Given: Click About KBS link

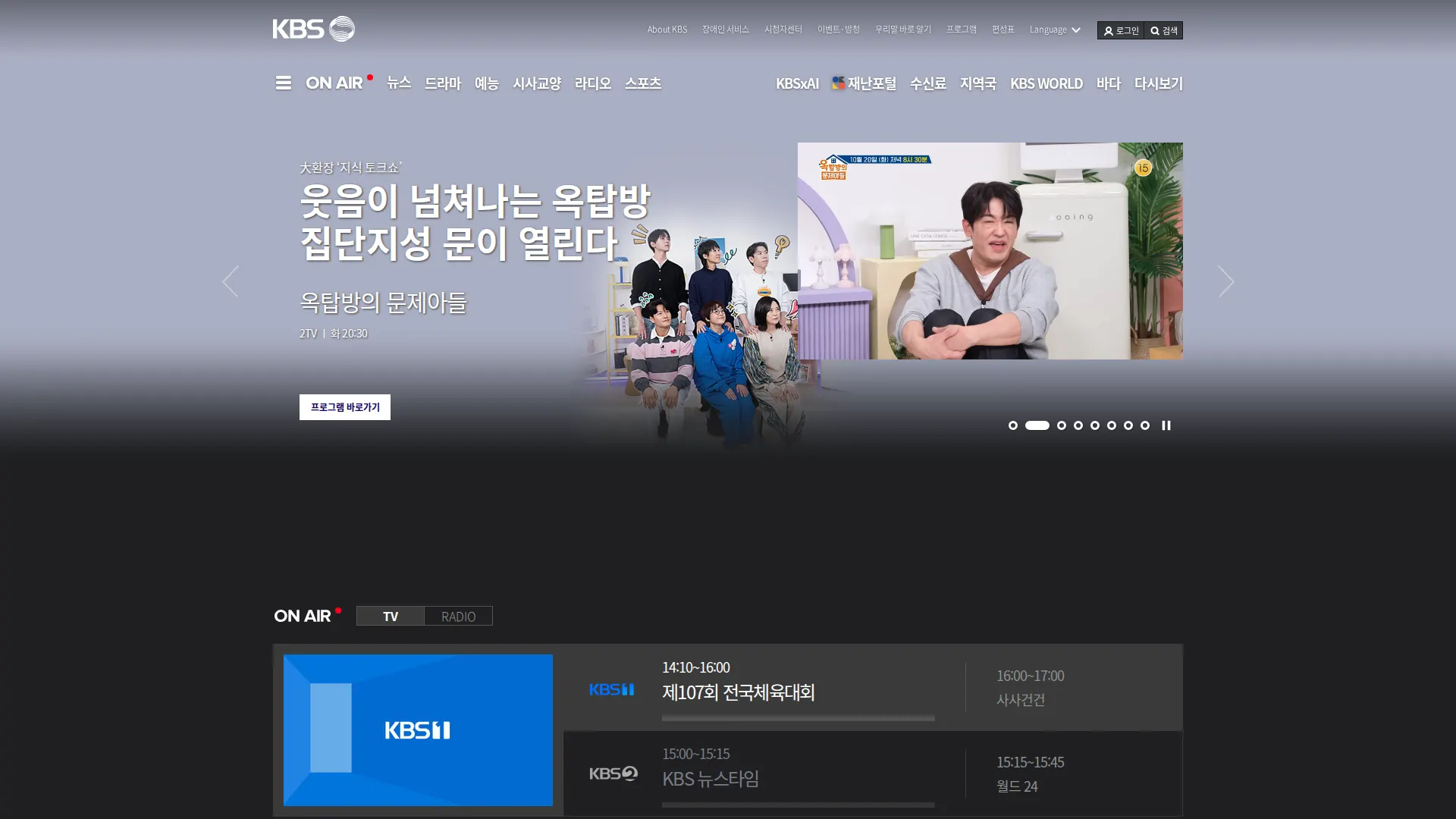Looking at the screenshot, I should [667, 30].
